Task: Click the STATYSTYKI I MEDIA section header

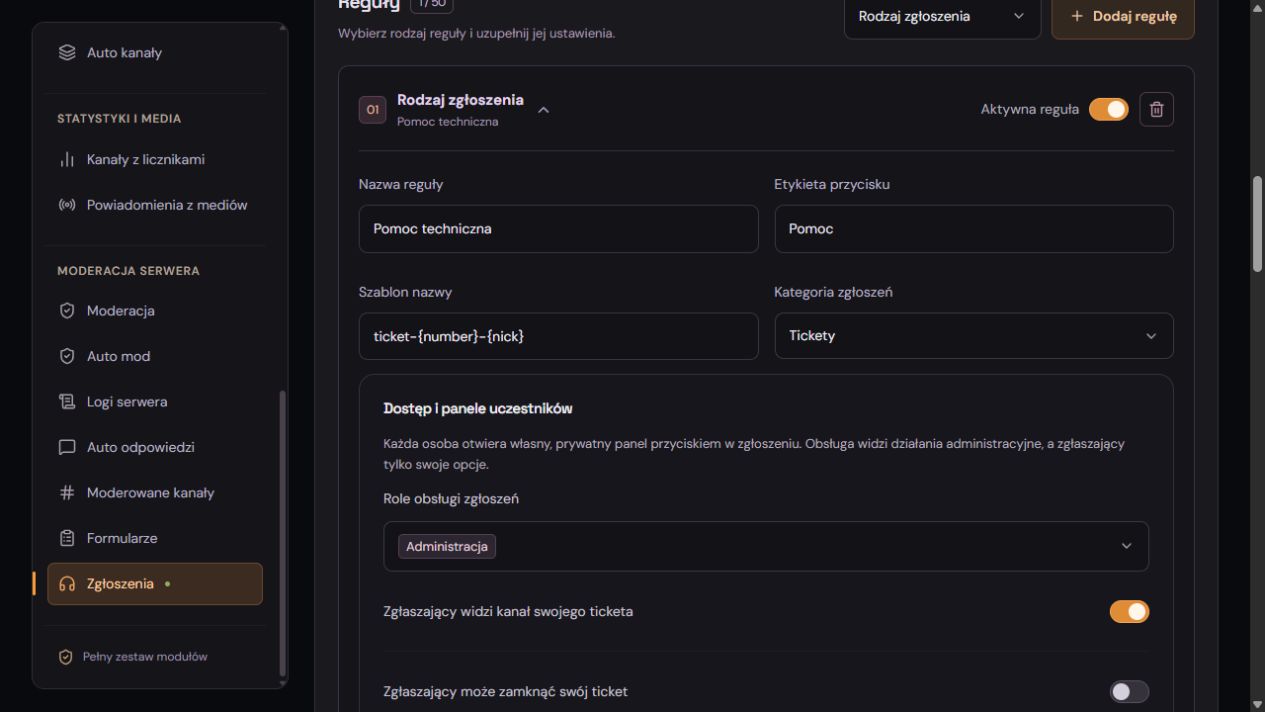Action: (120, 119)
